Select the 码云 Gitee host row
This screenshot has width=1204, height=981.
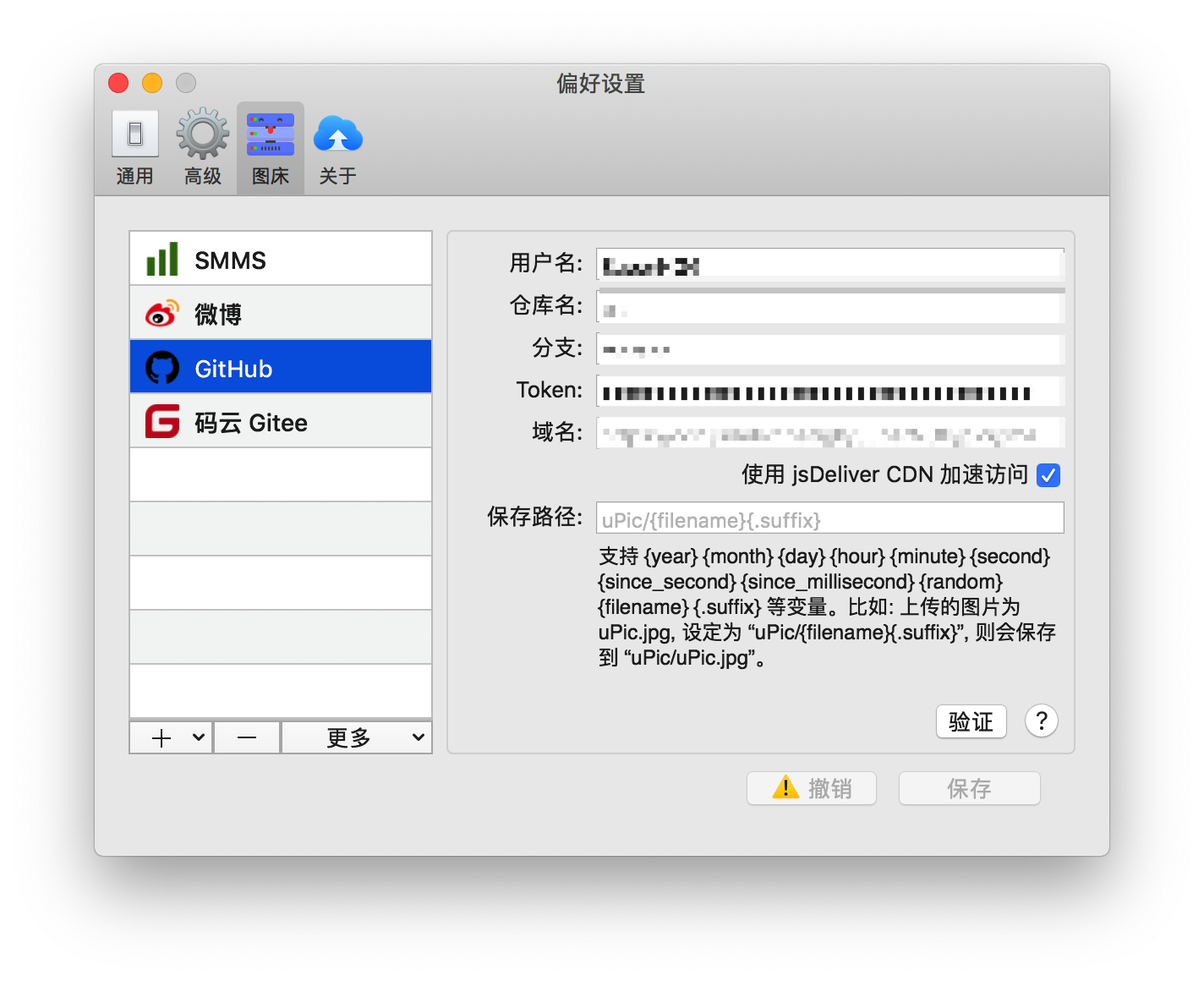[x=281, y=421]
